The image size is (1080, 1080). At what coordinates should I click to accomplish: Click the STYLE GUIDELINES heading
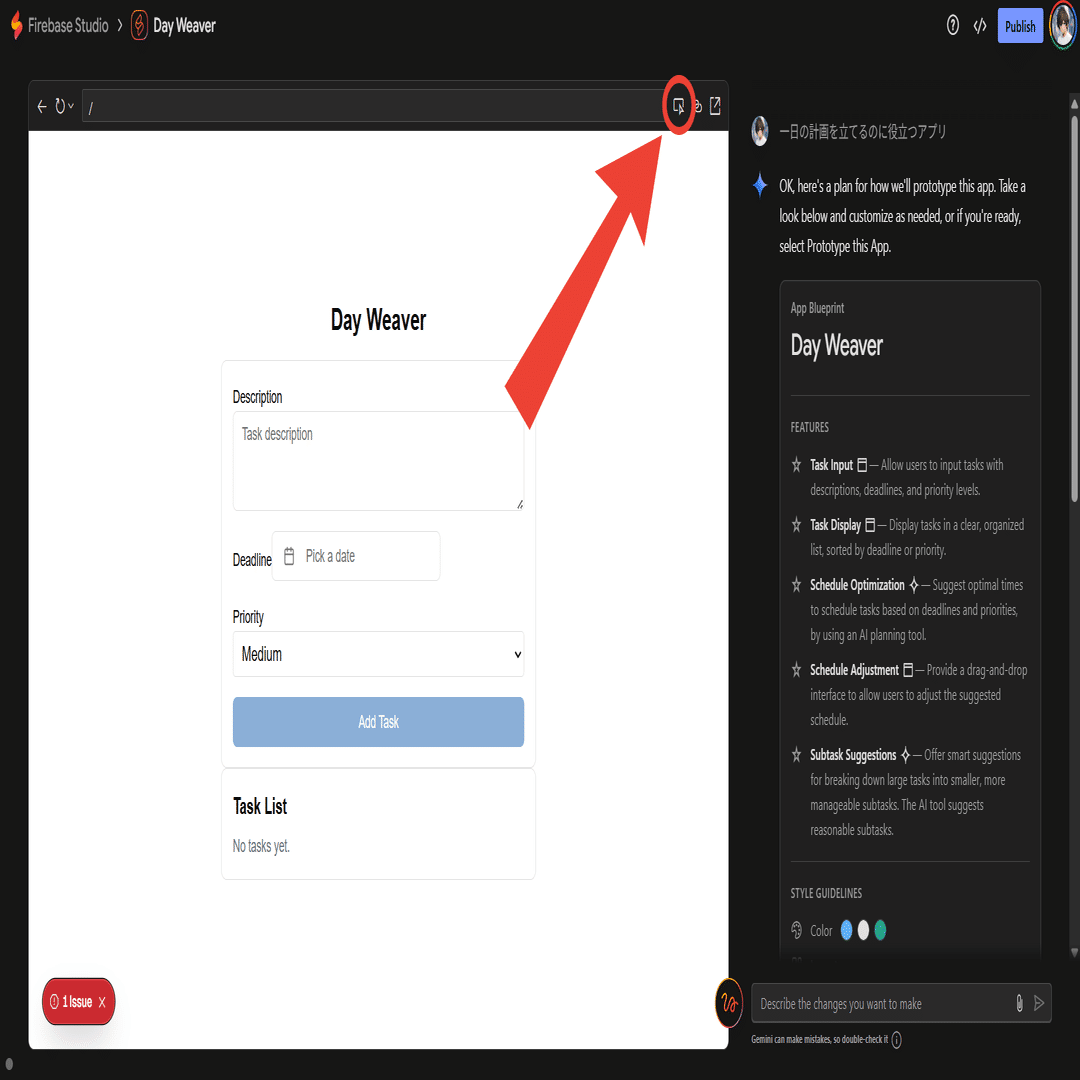pos(826,893)
